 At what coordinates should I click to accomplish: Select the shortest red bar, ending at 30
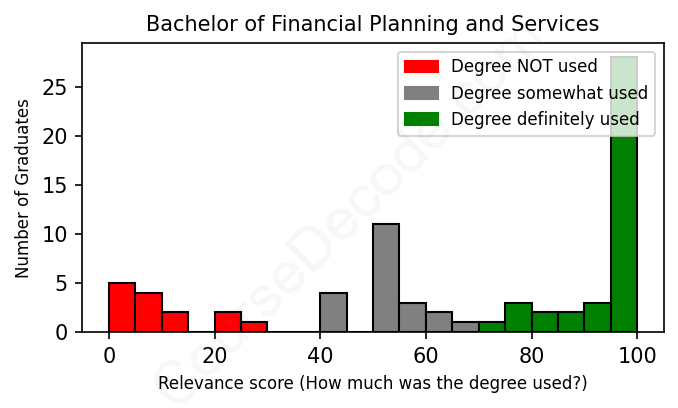[x=254, y=327]
